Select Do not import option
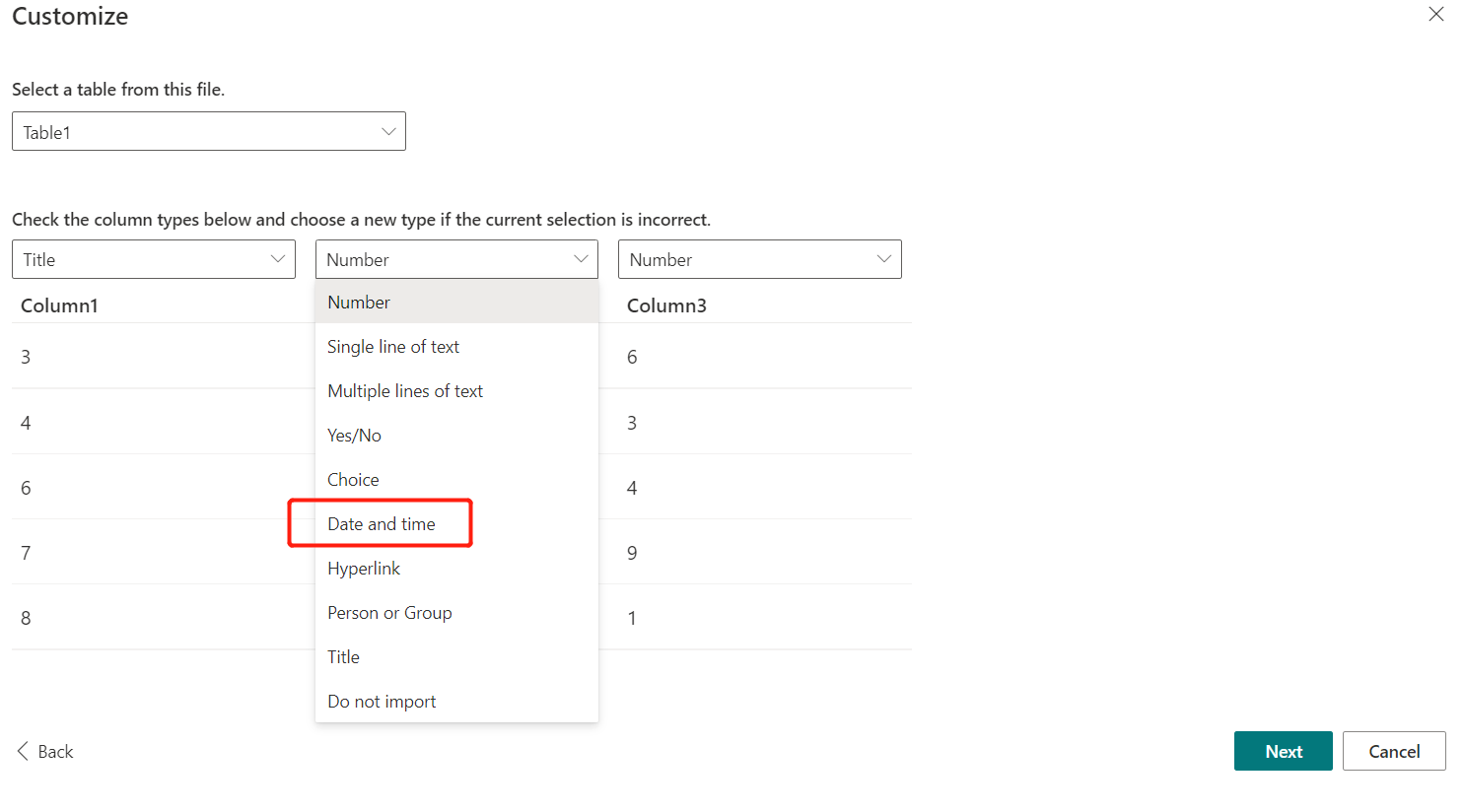Viewport: 1464px width, 812px height. (x=456, y=702)
